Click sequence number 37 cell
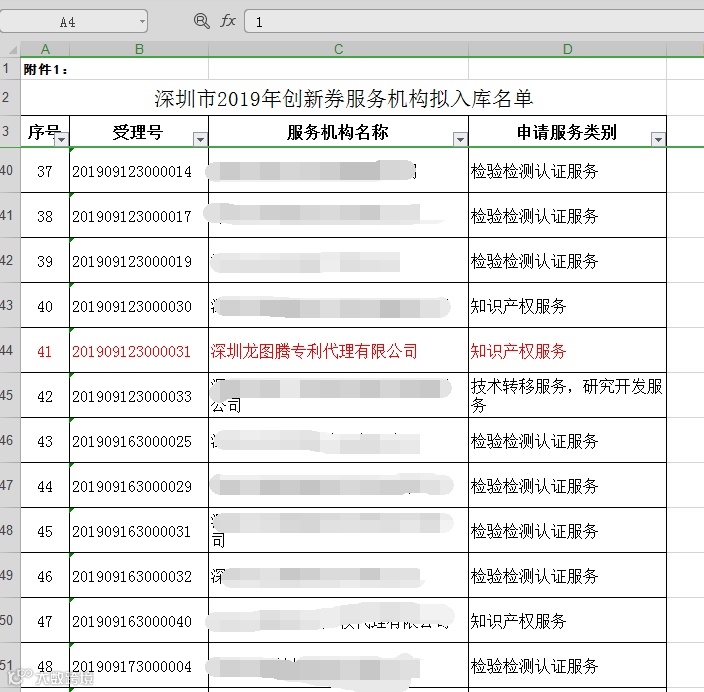704x692 pixels. click(x=45, y=171)
